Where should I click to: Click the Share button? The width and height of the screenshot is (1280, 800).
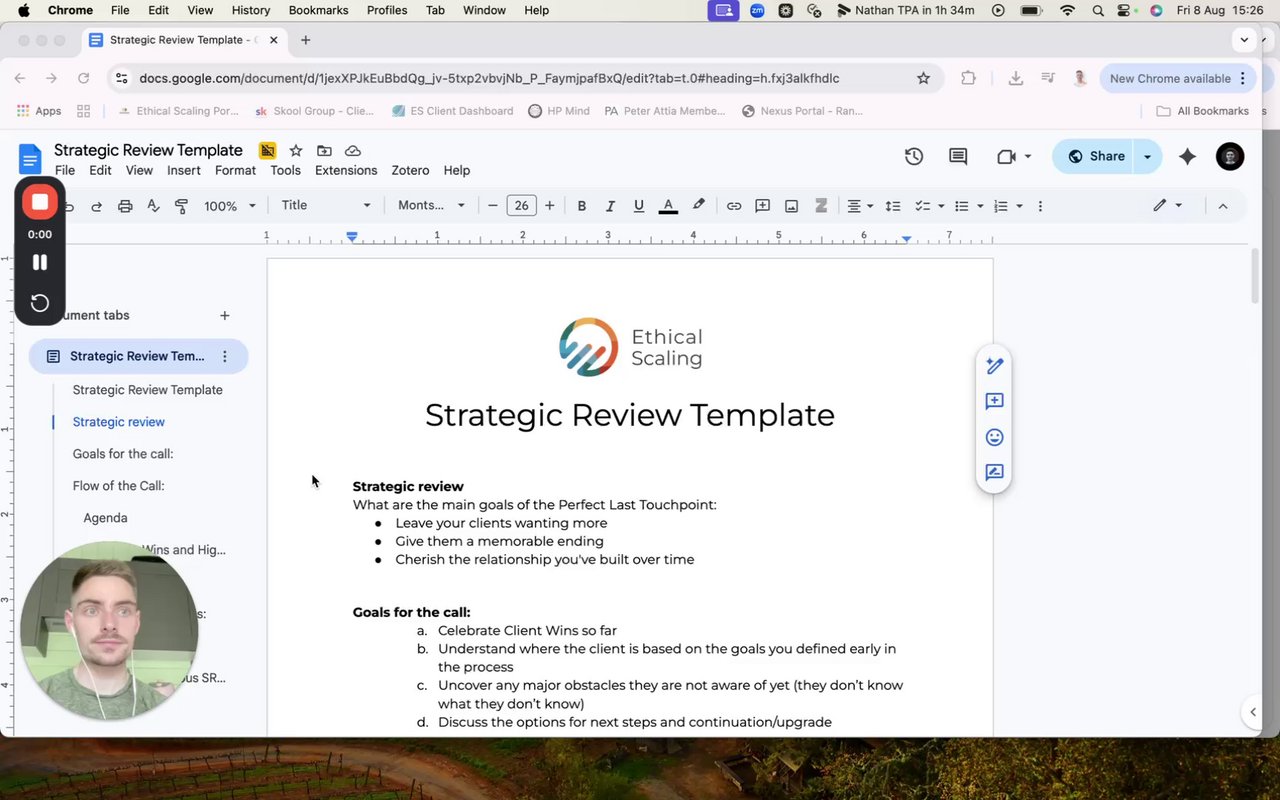tap(1095, 156)
